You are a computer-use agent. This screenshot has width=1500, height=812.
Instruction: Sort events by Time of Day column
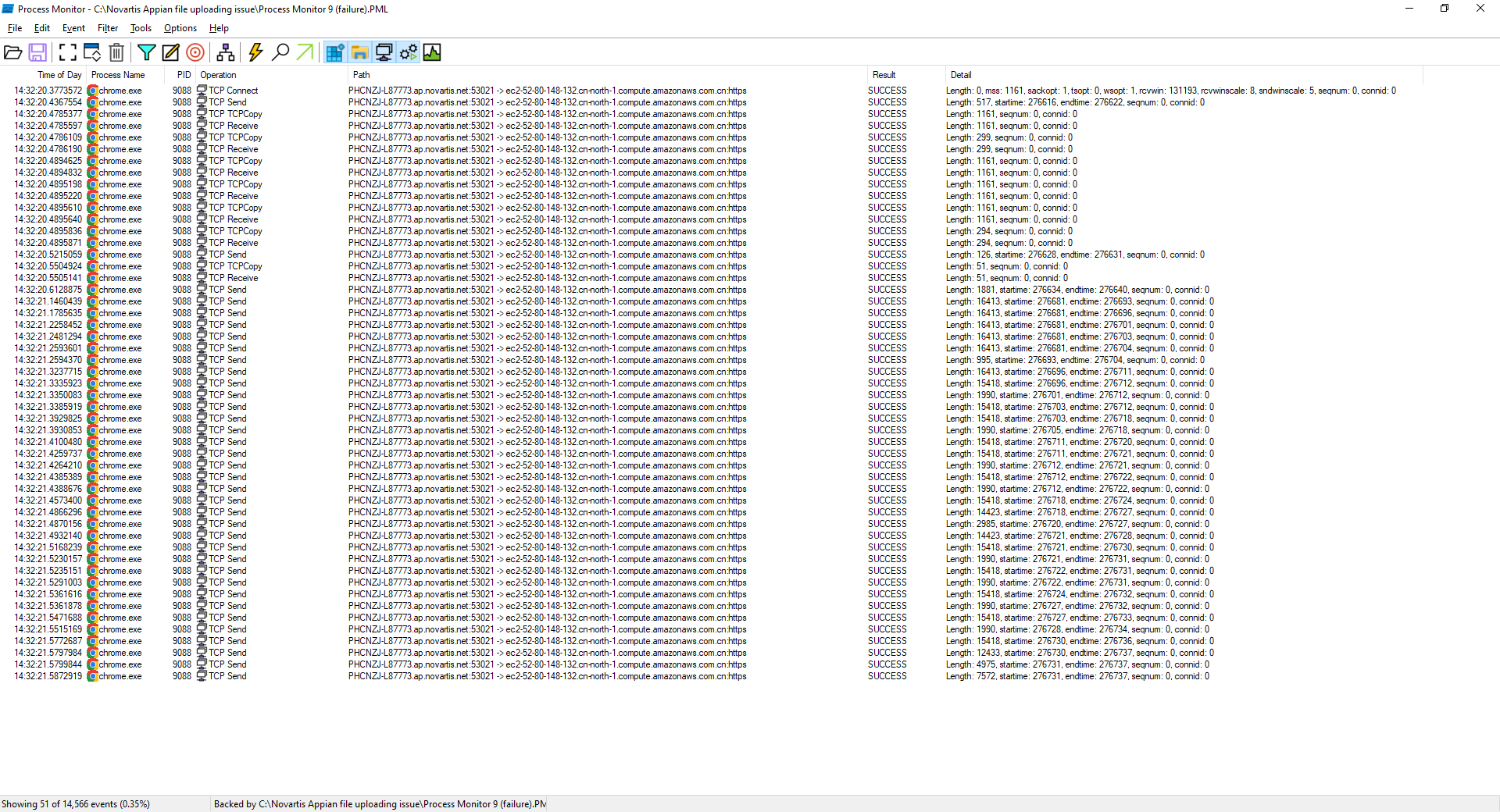[x=59, y=74]
